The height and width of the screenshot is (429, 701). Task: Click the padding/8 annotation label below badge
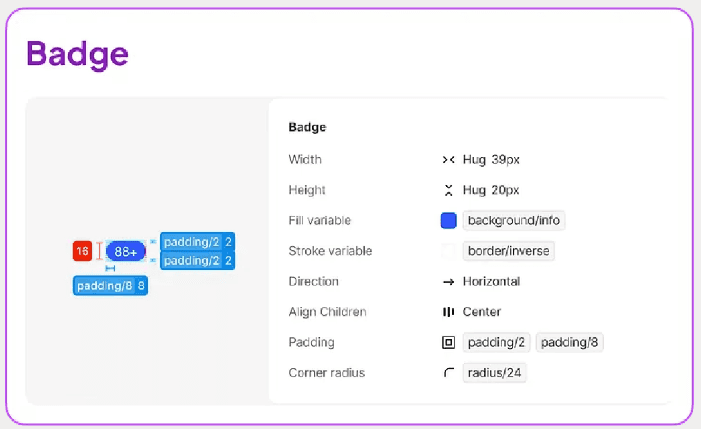(110, 286)
